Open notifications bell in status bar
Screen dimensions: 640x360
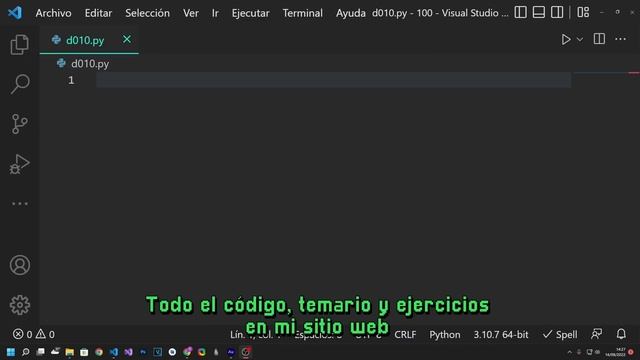[x=621, y=334]
